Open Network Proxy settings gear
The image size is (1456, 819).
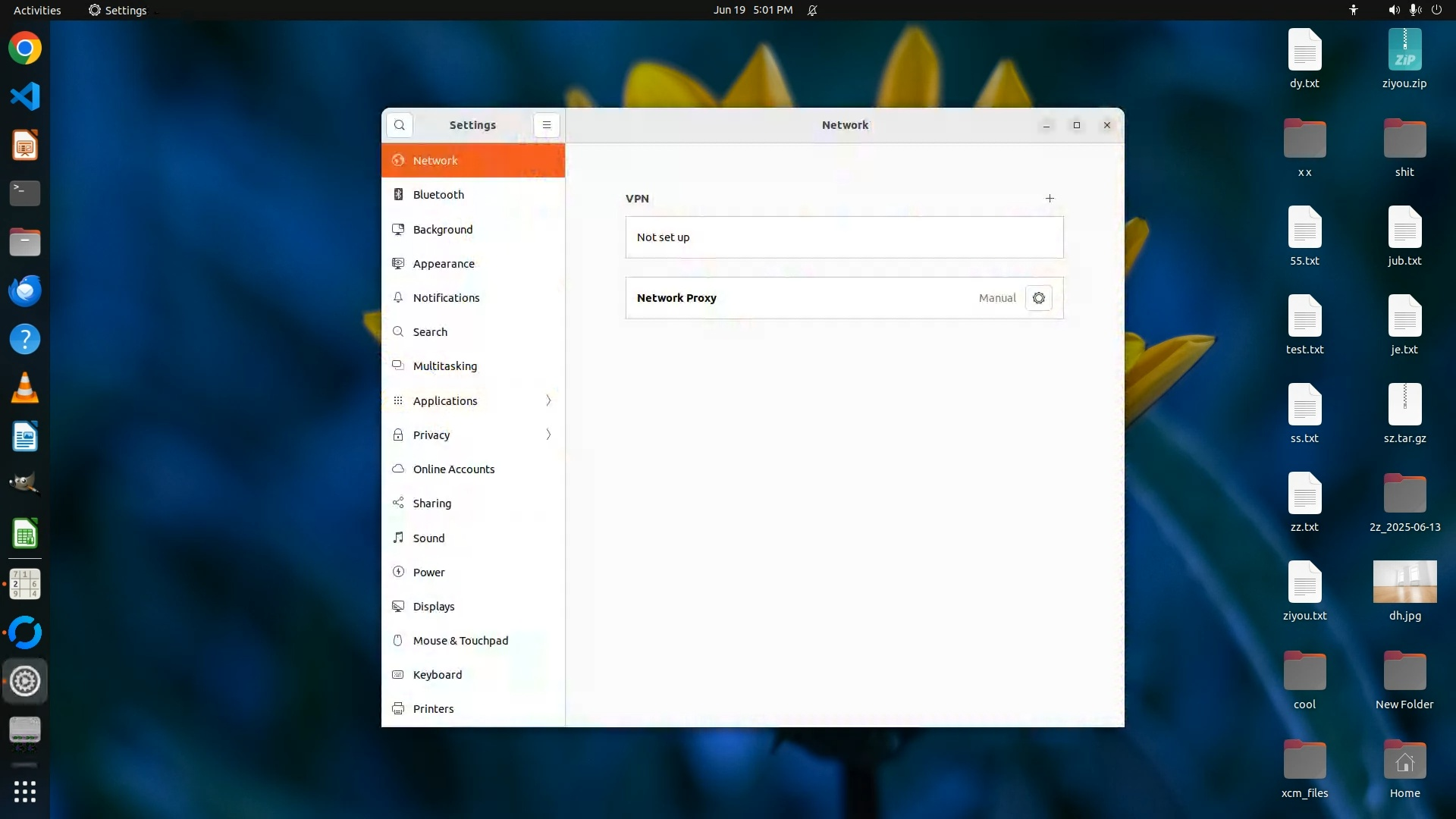(1038, 298)
